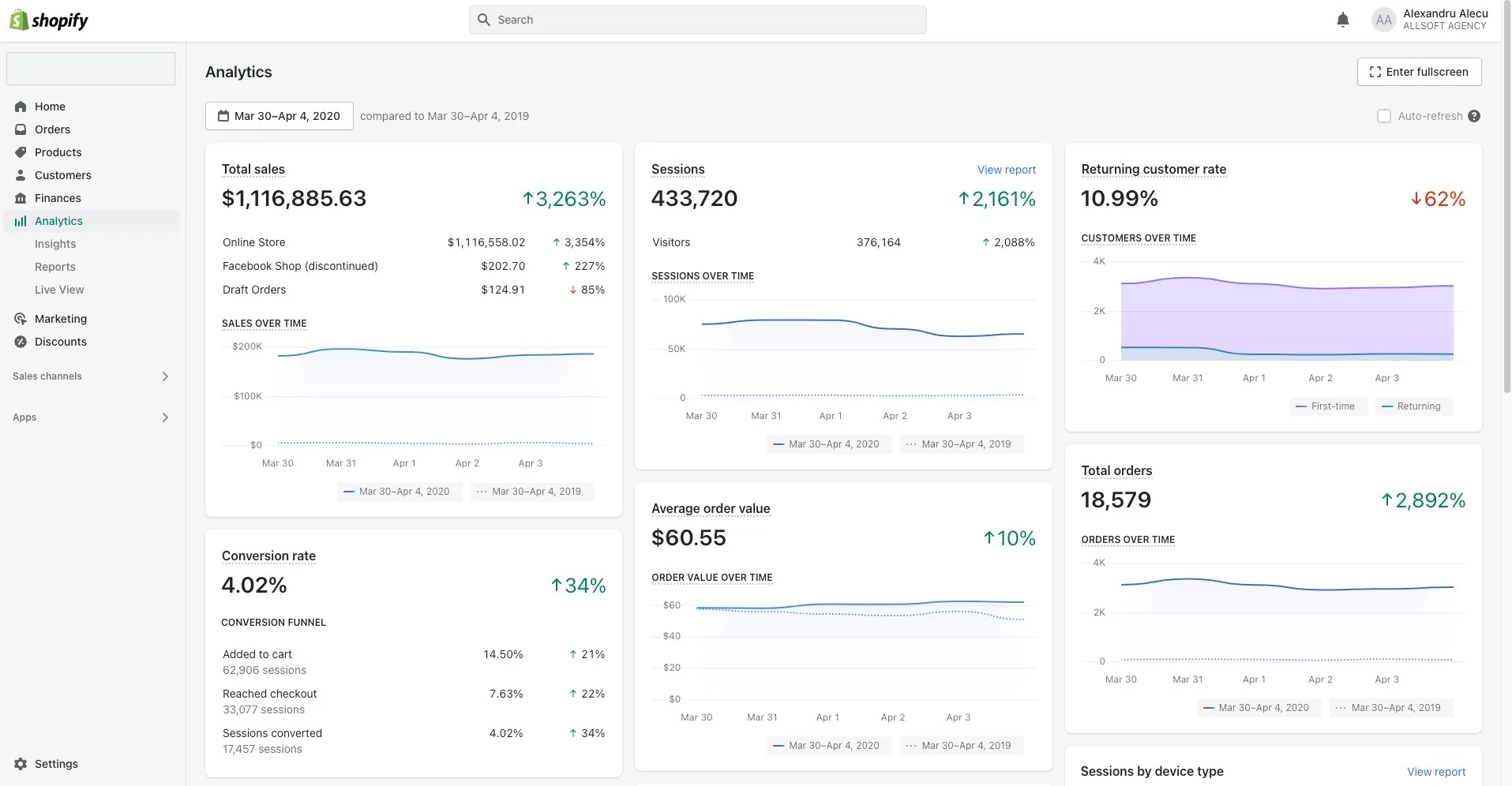Image resolution: width=1512 pixels, height=786 pixels.
Task: Click the Marketing target icon
Action: tap(21, 319)
